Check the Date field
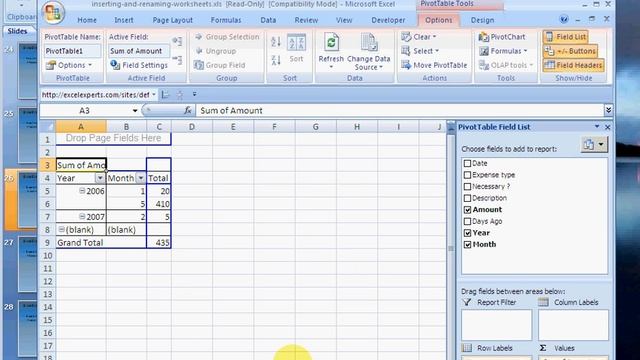This screenshot has height=360, width=640. point(468,163)
